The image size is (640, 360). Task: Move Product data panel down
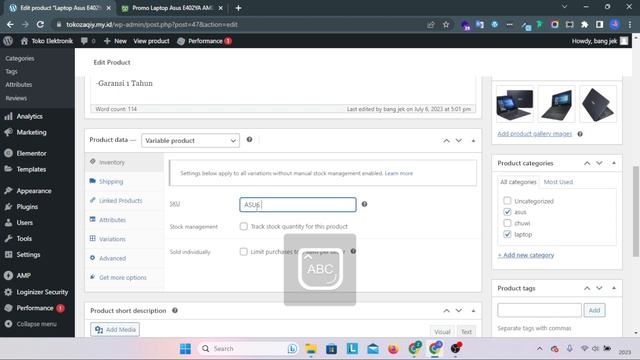[x=459, y=140]
